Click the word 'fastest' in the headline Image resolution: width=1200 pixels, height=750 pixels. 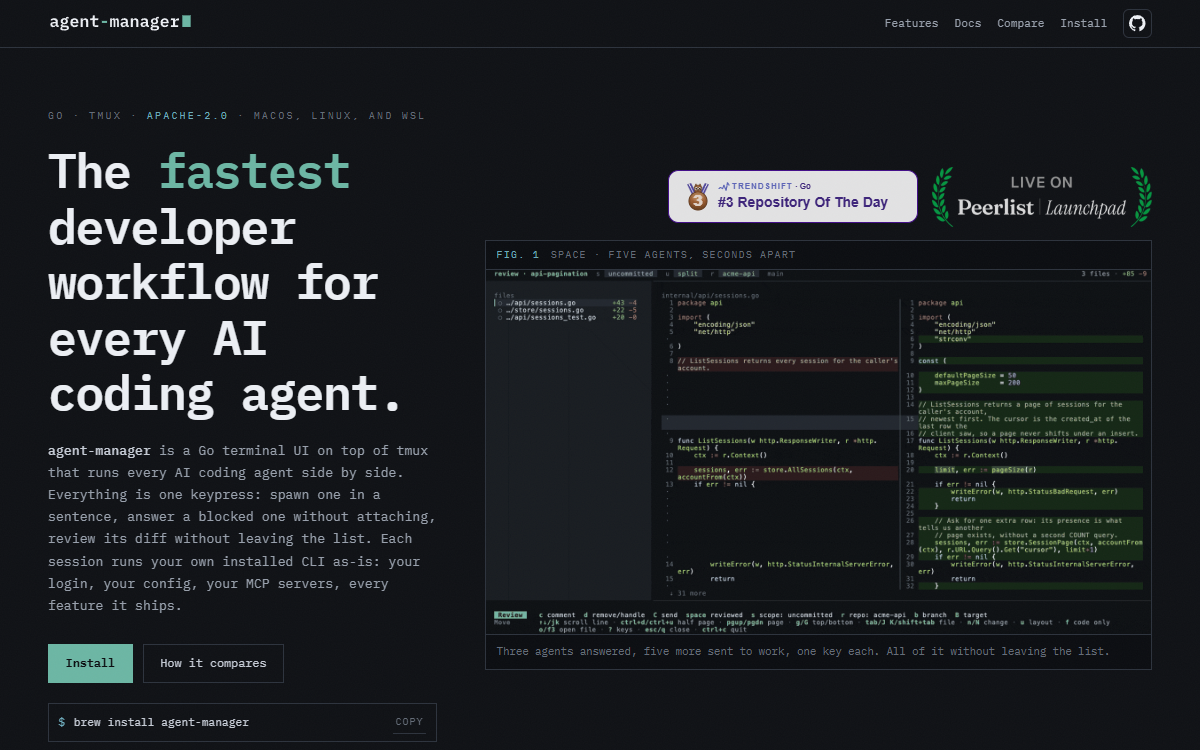click(255, 171)
